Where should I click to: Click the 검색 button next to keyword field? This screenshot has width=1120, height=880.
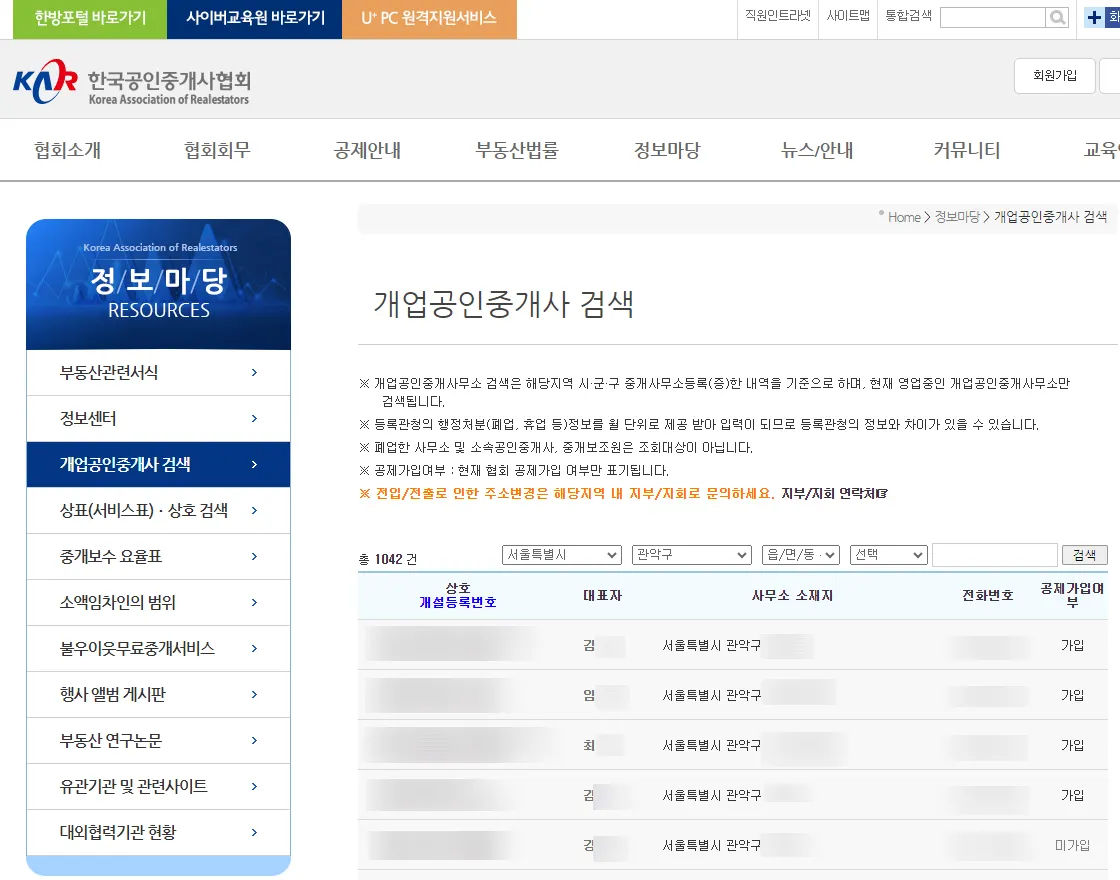coord(1084,555)
